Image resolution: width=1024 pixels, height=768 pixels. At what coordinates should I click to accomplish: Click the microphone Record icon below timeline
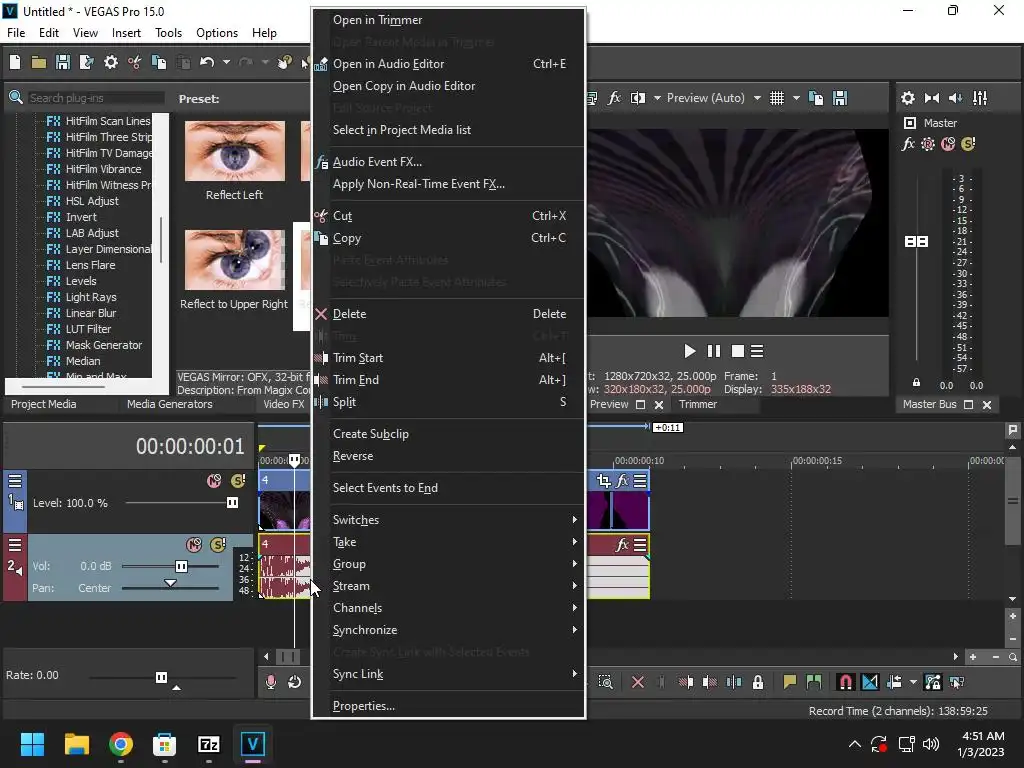pos(270,682)
